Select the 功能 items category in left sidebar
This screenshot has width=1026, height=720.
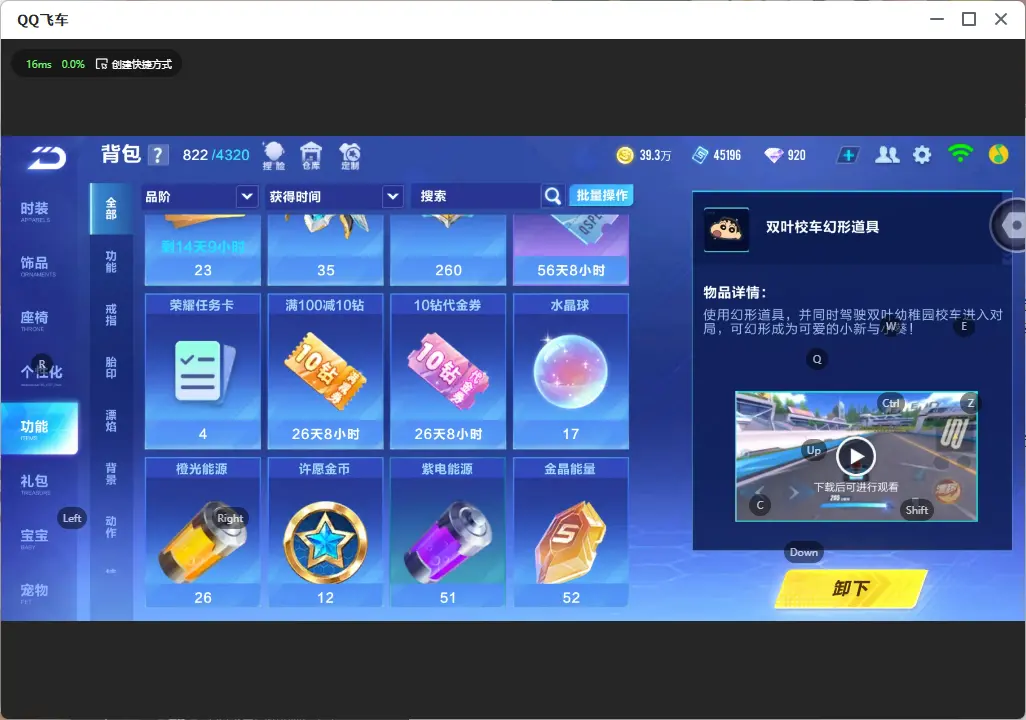[x=39, y=428]
